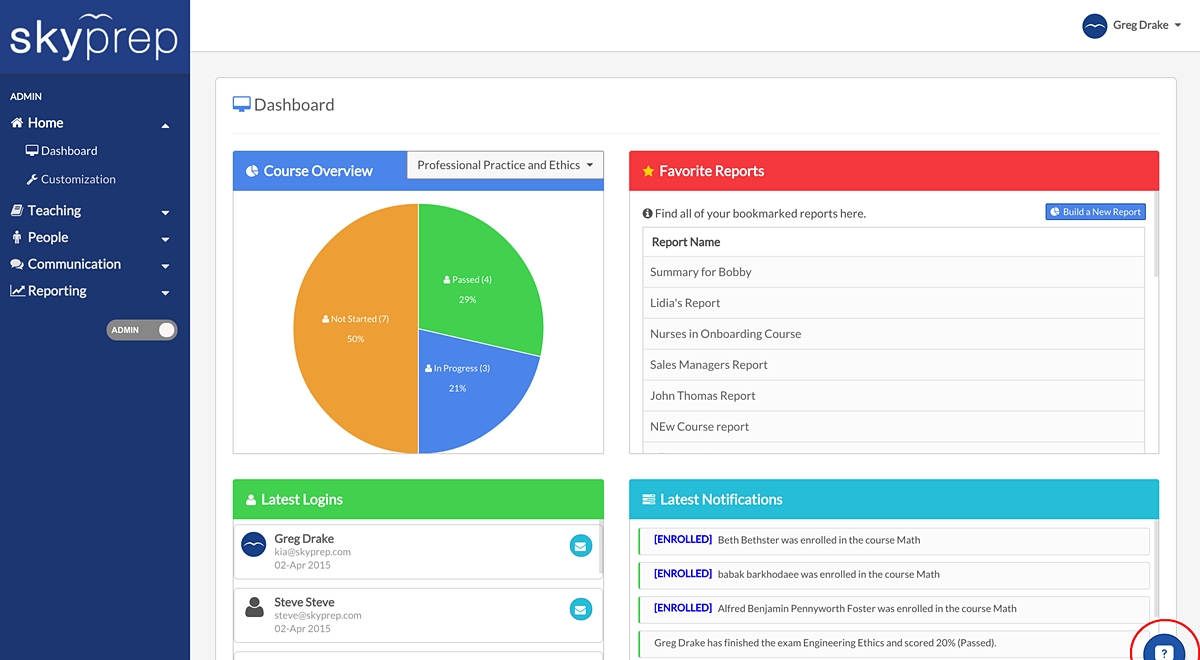Open the Professional Practice and Ethics dropdown
Screen dimensions: 1200x660
[x=505, y=165]
